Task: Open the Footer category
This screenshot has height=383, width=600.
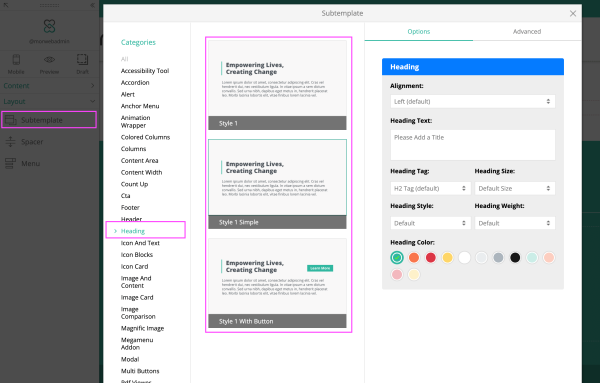Action: [x=130, y=207]
